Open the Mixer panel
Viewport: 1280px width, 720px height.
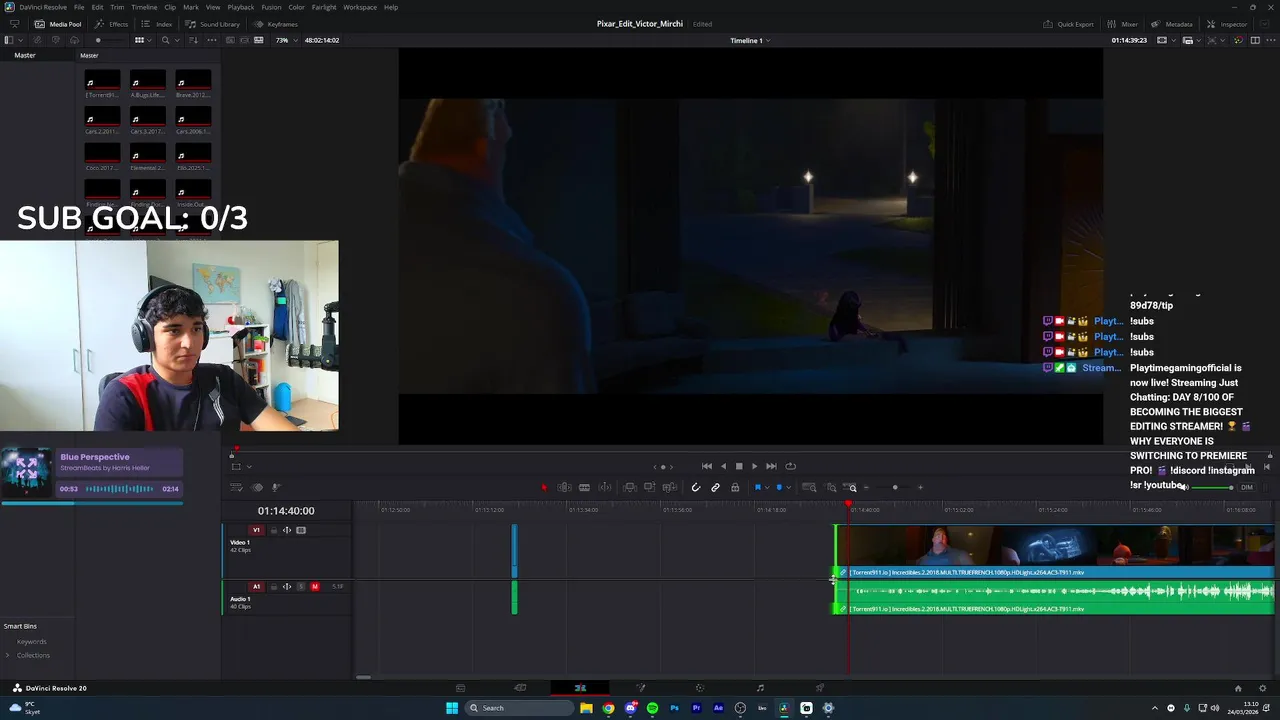[x=1122, y=24]
